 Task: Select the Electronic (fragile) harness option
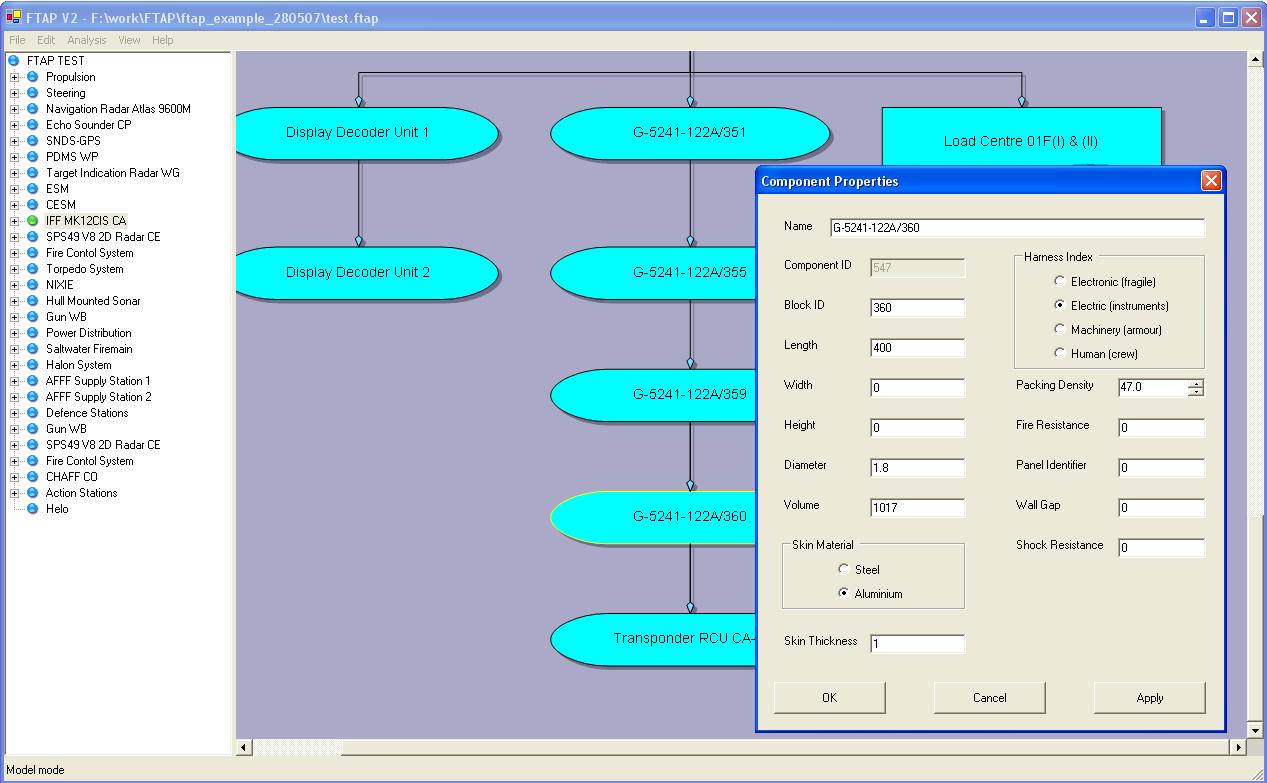point(1060,282)
